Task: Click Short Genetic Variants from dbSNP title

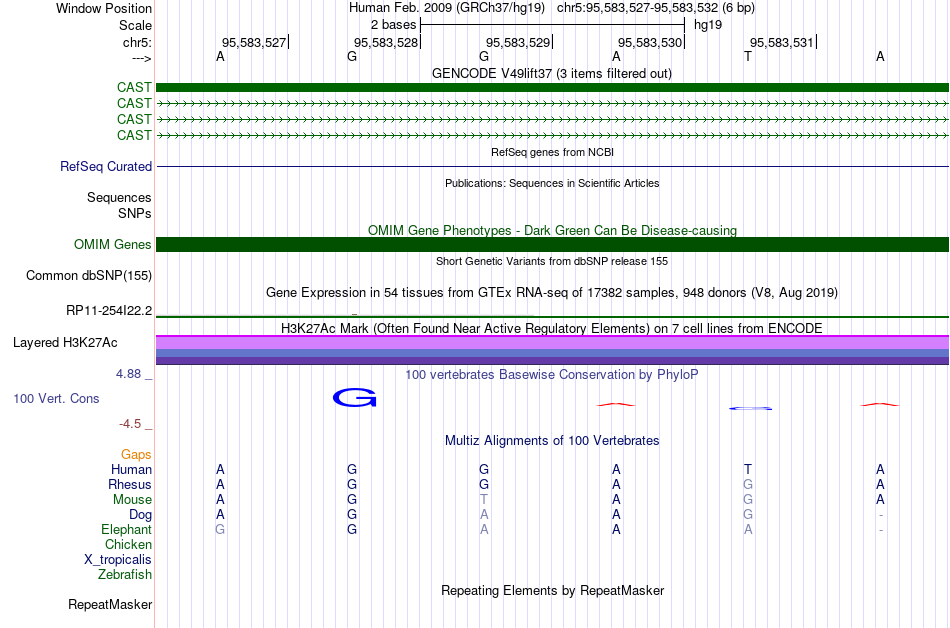Action: click(x=552, y=261)
